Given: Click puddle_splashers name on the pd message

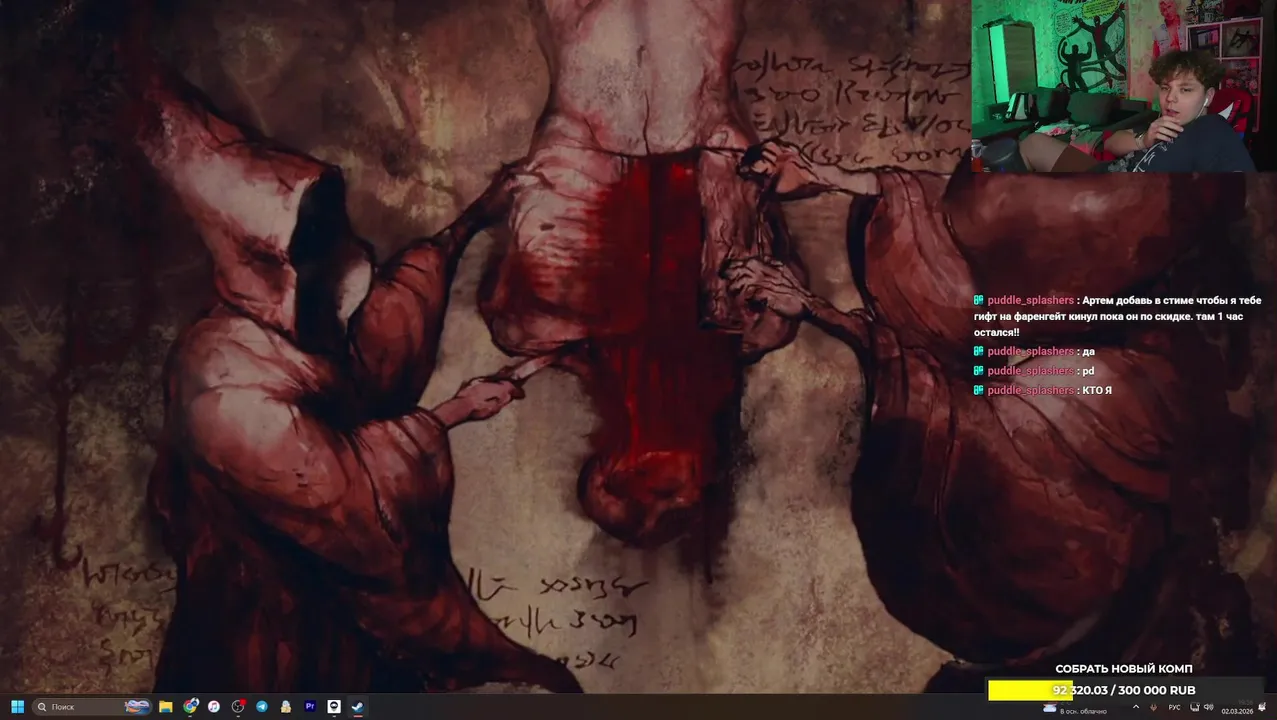Looking at the screenshot, I should point(1030,371).
